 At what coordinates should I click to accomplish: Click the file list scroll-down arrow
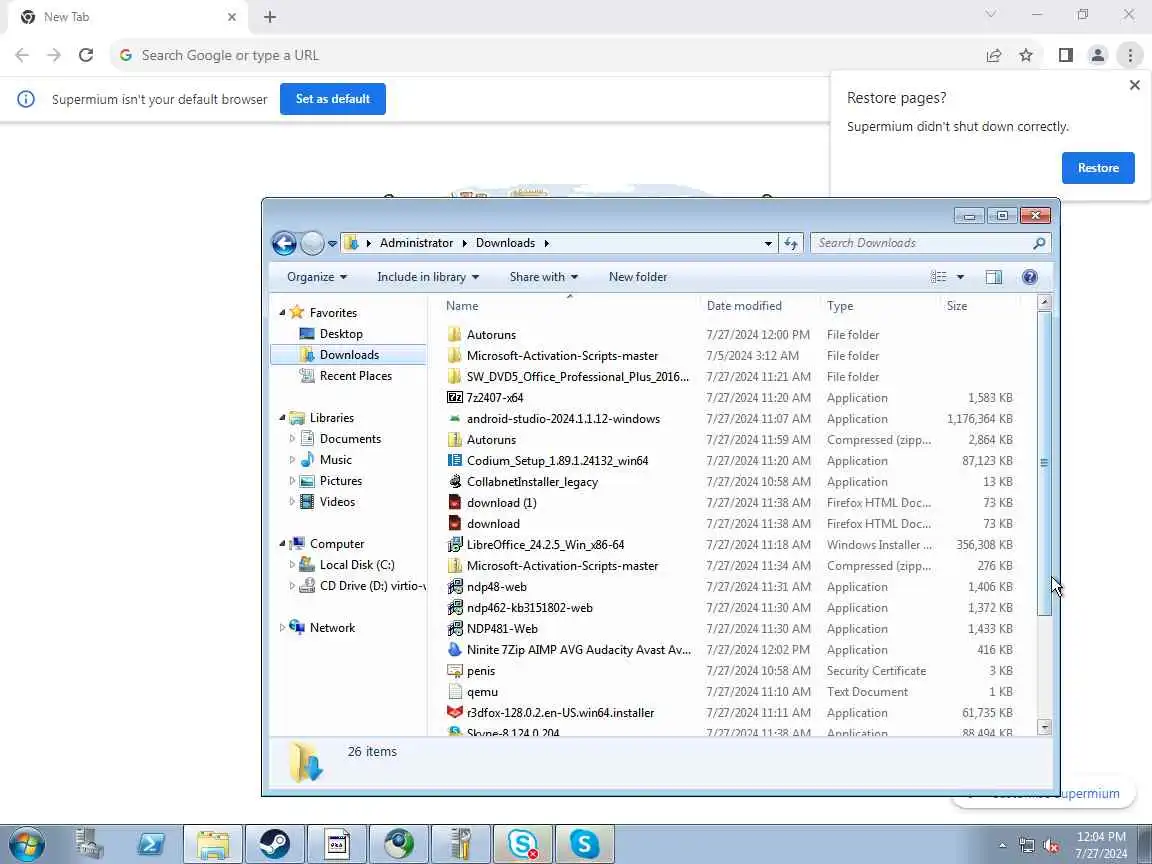(1044, 727)
